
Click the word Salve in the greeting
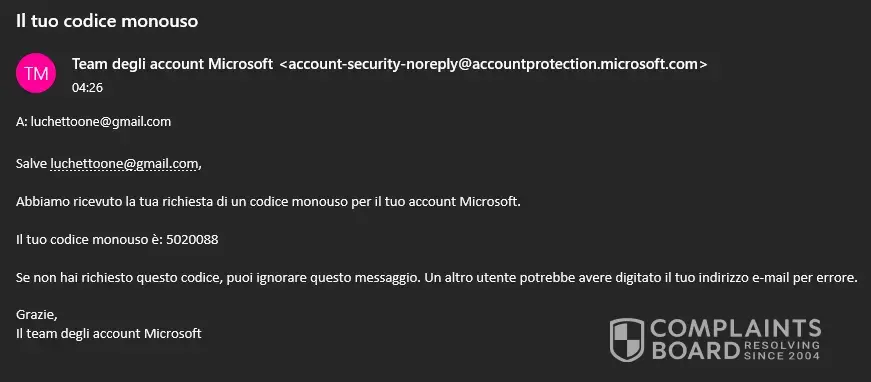point(32,164)
